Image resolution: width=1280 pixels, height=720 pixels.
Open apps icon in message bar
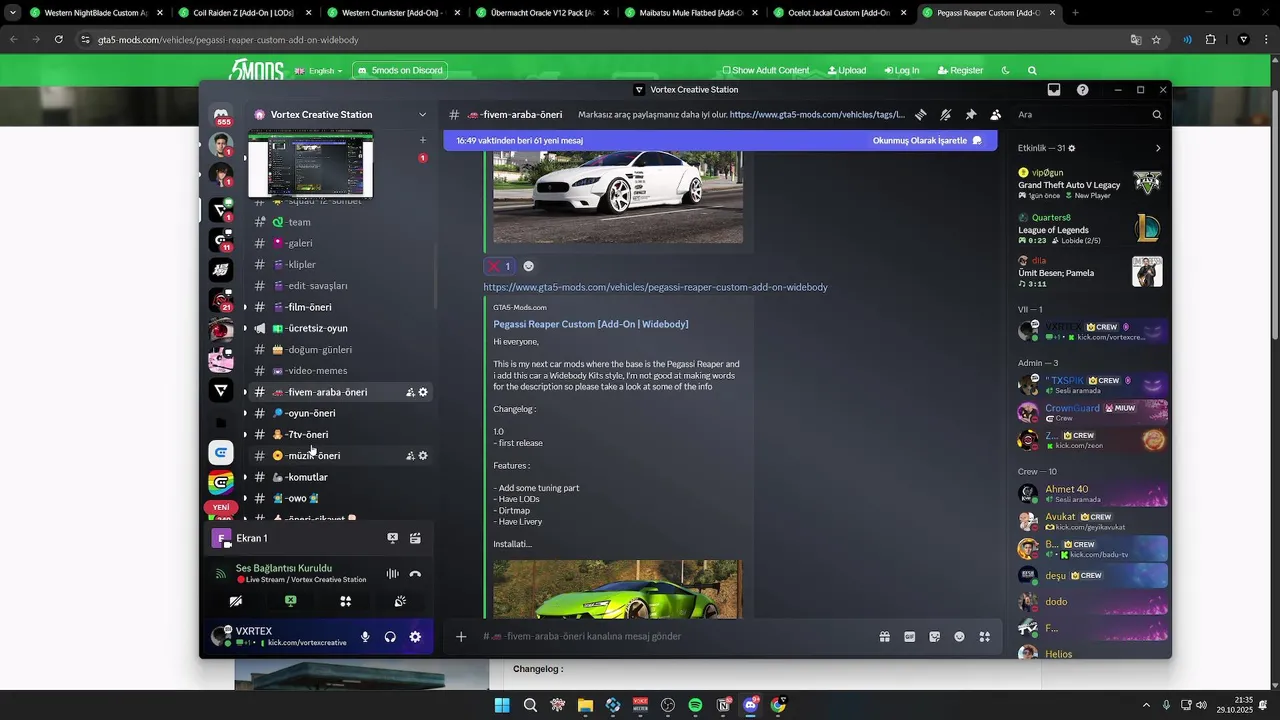pos(985,636)
